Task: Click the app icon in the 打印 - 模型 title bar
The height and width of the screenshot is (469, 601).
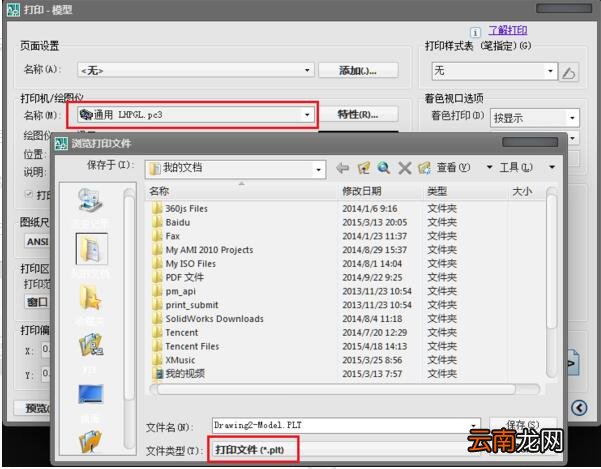Action: pyautogui.click(x=14, y=10)
